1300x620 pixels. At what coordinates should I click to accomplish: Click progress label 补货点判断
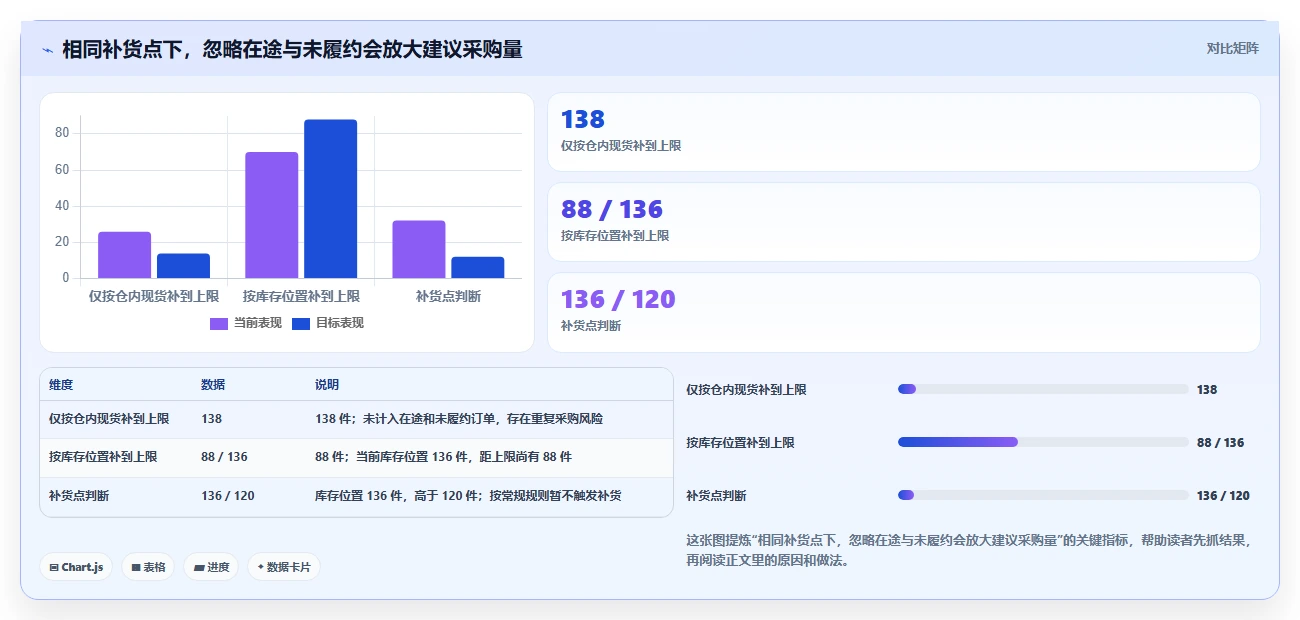716,495
